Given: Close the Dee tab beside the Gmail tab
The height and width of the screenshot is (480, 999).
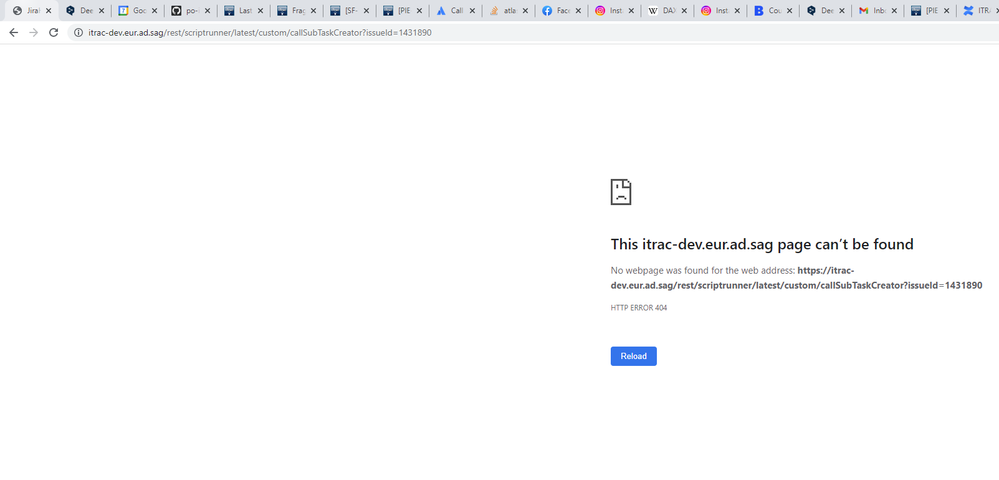Looking at the screenshot, I should tap(842, 11).
